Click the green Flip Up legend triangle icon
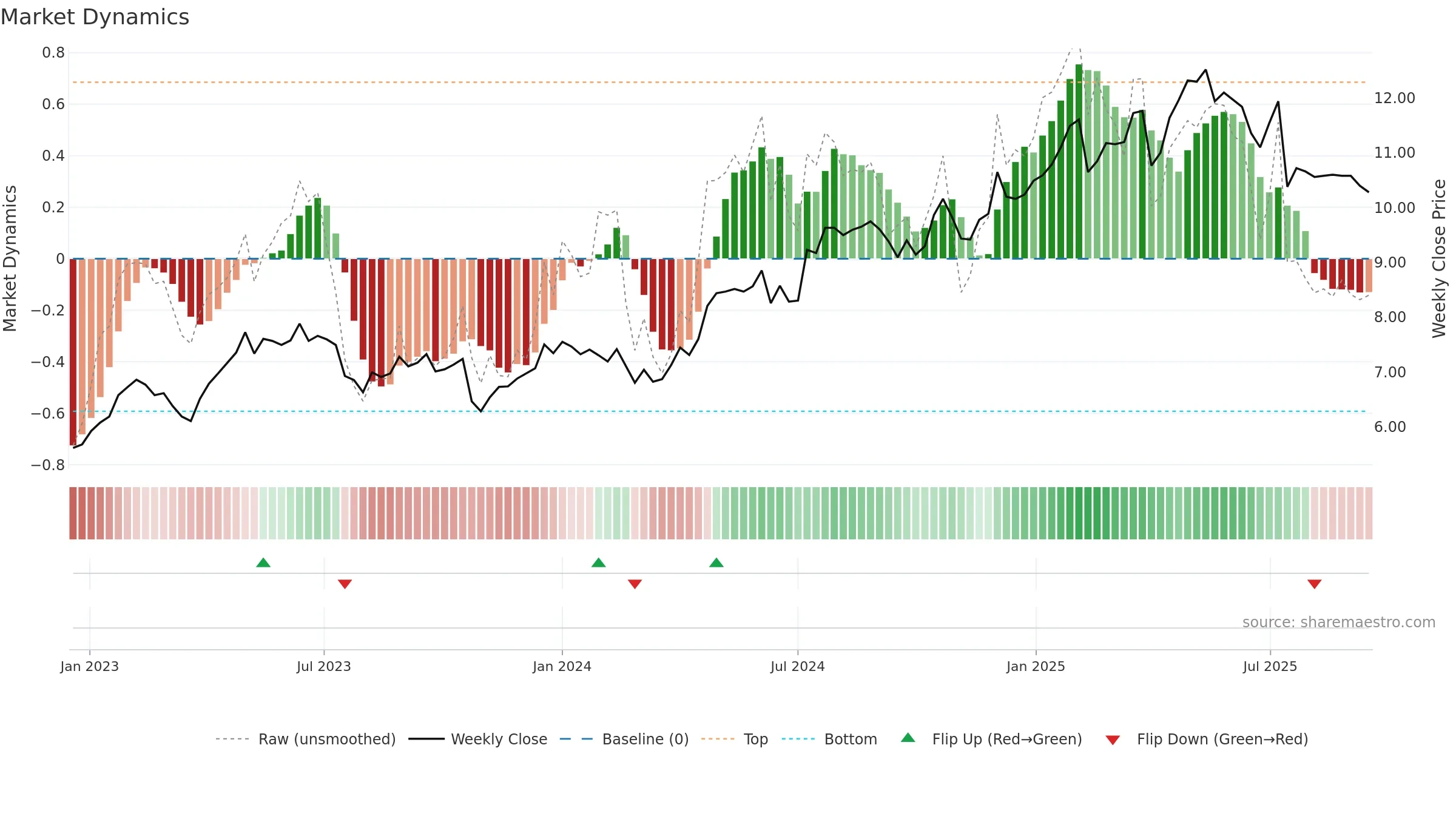Image resolution: width=1456 pixels, height=819 pixels. click(908, 738)
